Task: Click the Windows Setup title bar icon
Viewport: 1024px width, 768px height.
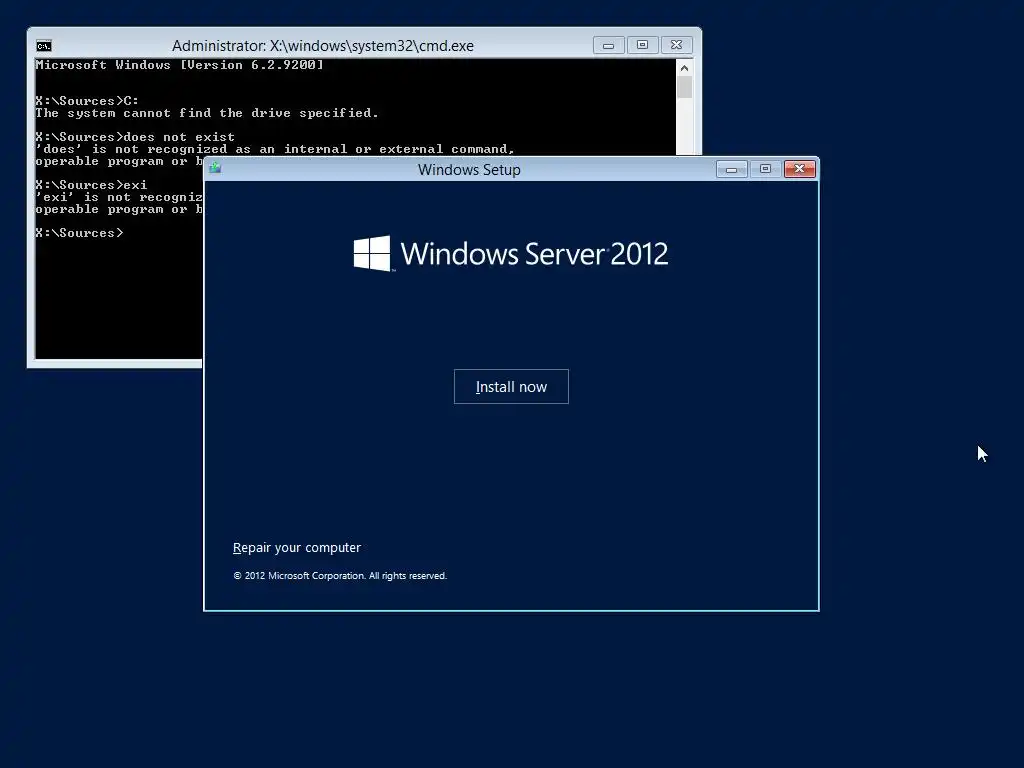Action: [215, 168]
